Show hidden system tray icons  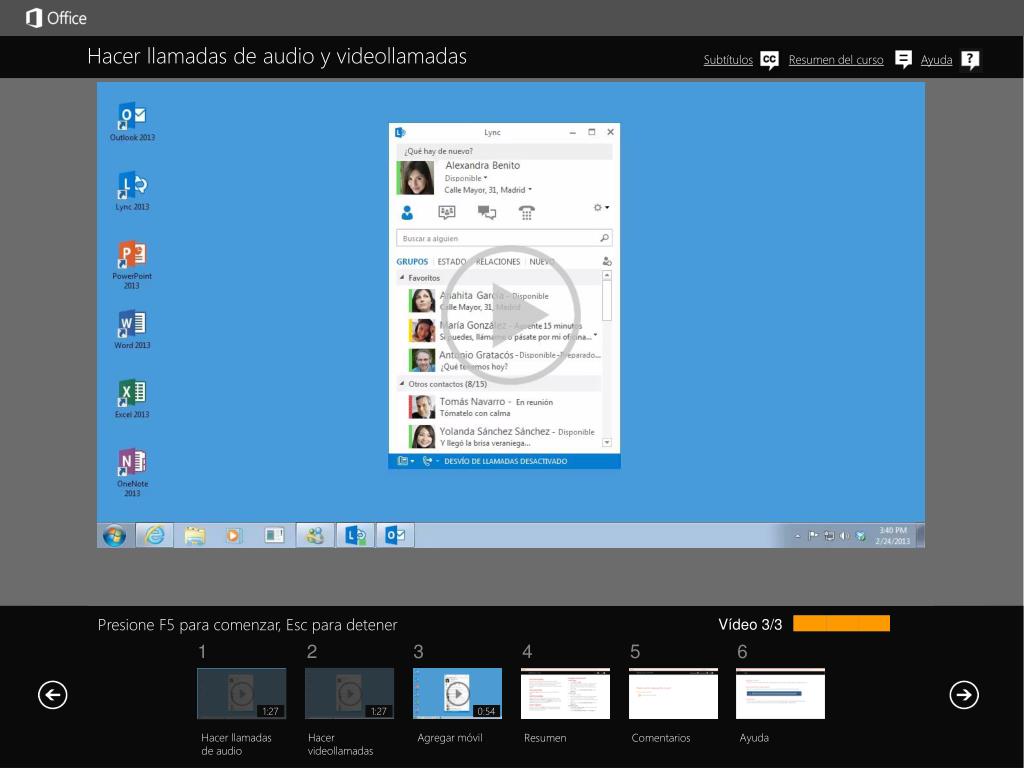click(797, 536)
